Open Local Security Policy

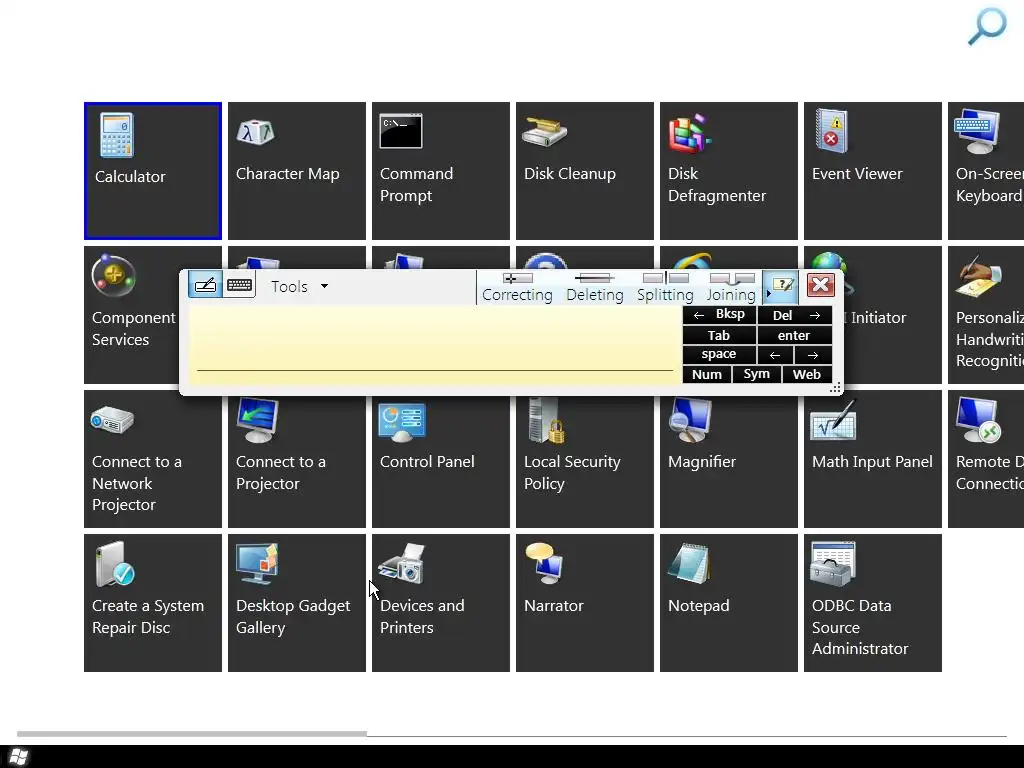click(585, 462)
